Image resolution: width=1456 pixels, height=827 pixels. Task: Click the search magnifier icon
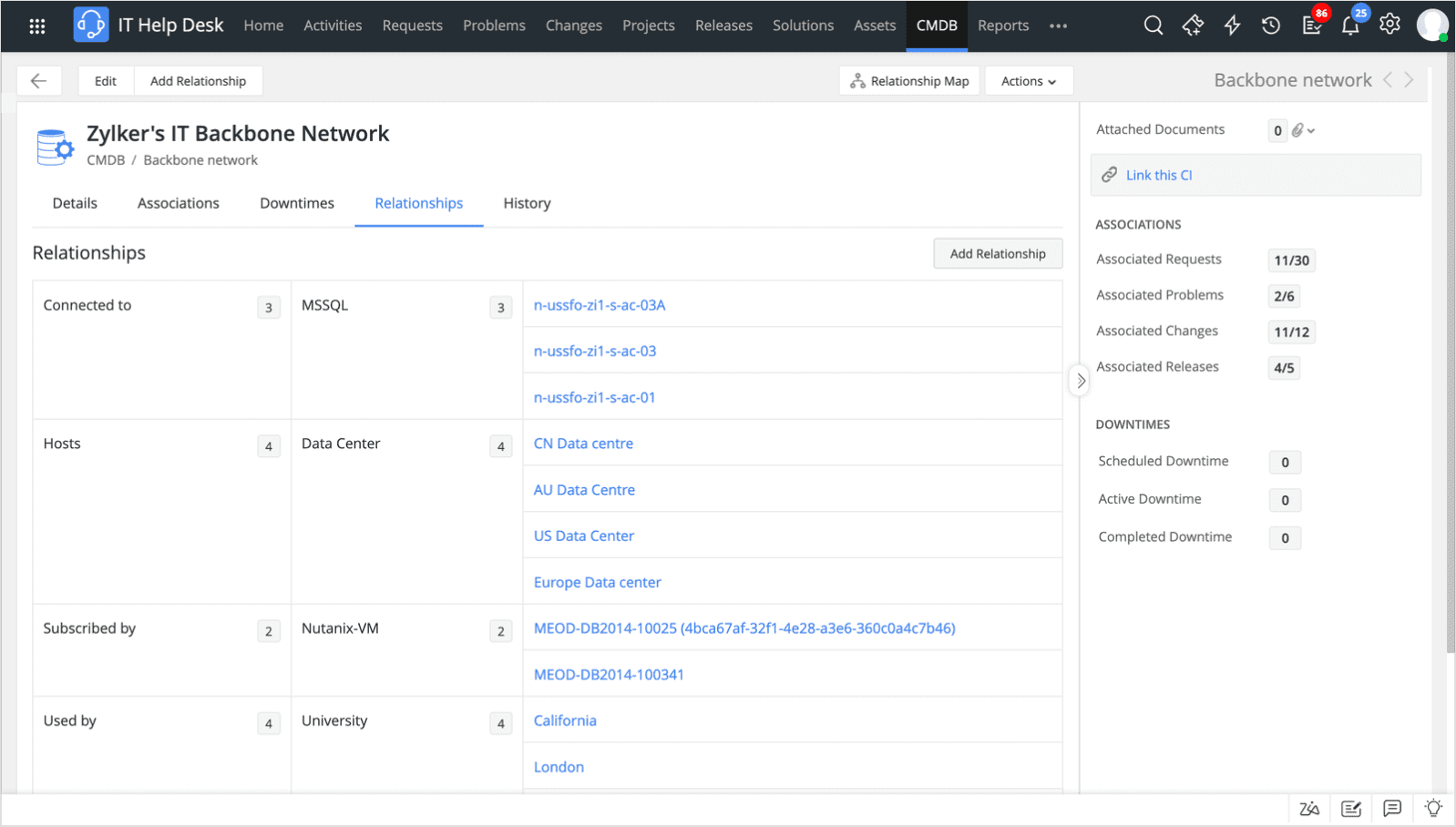click(x=1154, y=26)
